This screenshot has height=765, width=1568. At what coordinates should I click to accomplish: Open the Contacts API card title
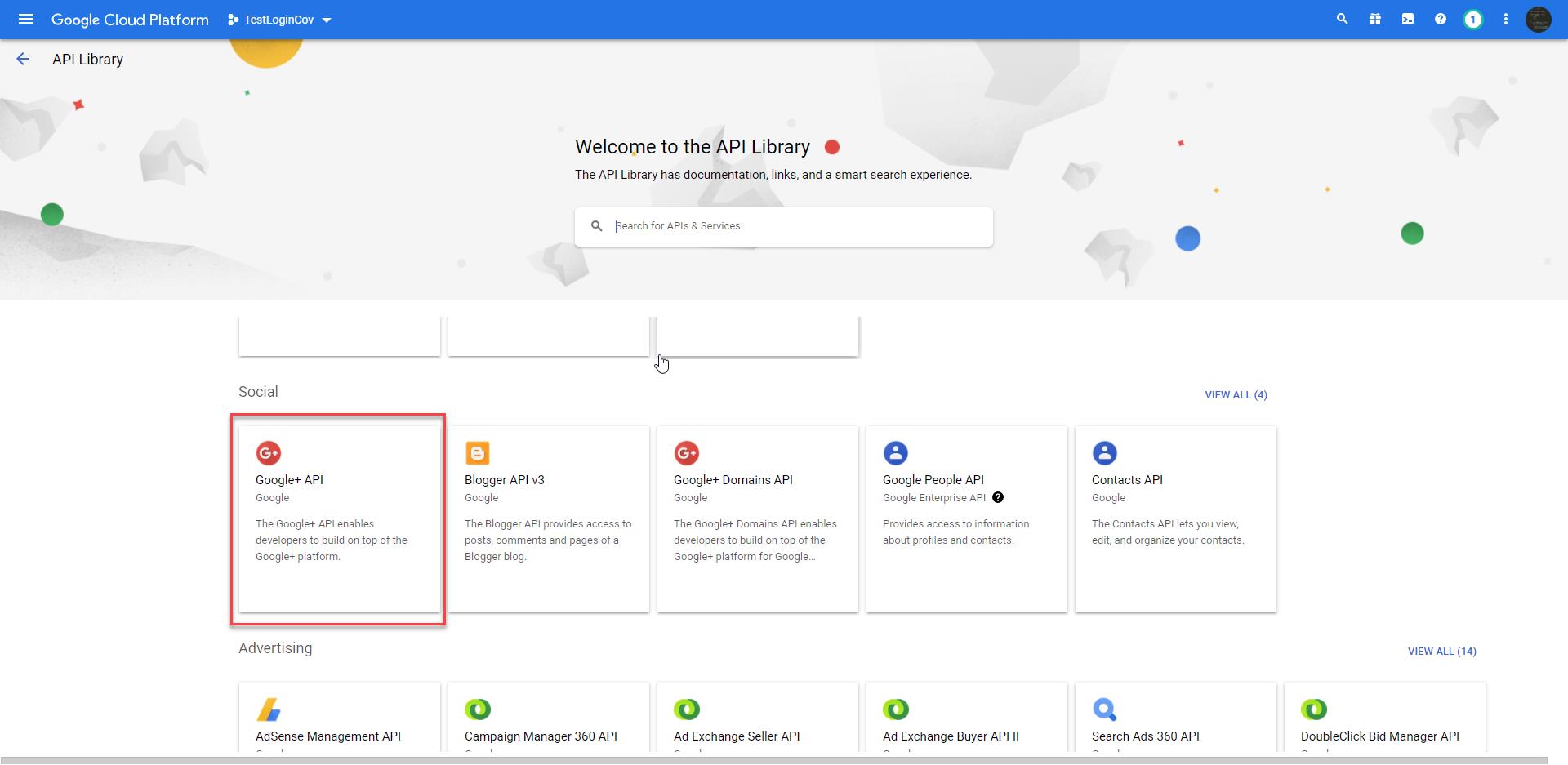pyautogui.click(x=1127, y=479)
